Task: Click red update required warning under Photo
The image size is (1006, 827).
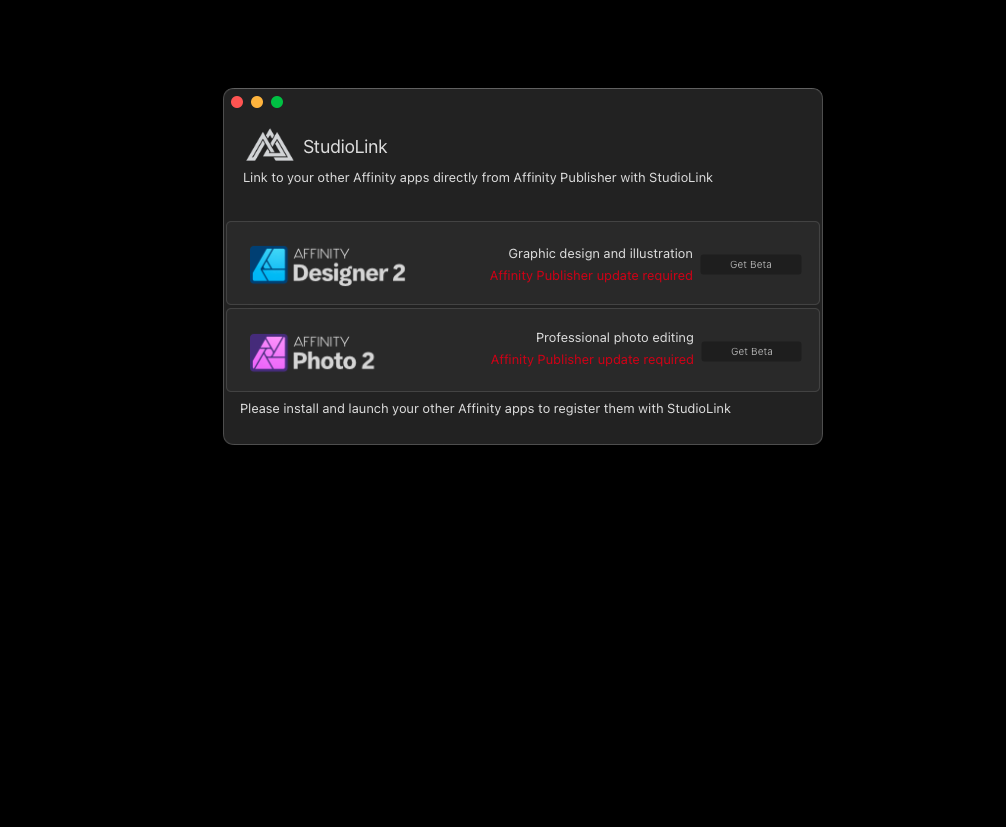Action: [x=592, y=359]
